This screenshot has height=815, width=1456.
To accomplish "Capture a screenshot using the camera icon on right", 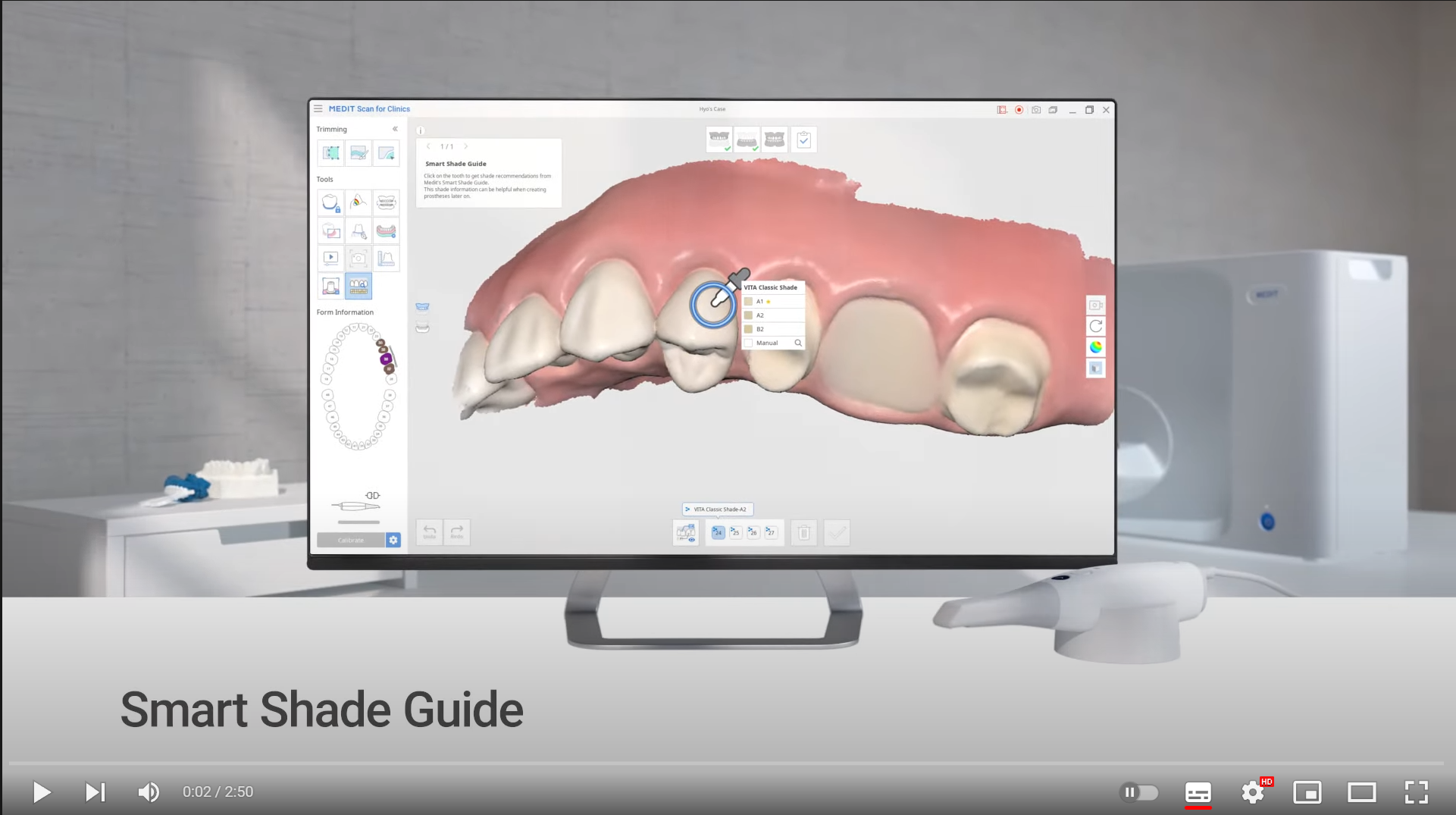I will click(x=1096, y=305).
